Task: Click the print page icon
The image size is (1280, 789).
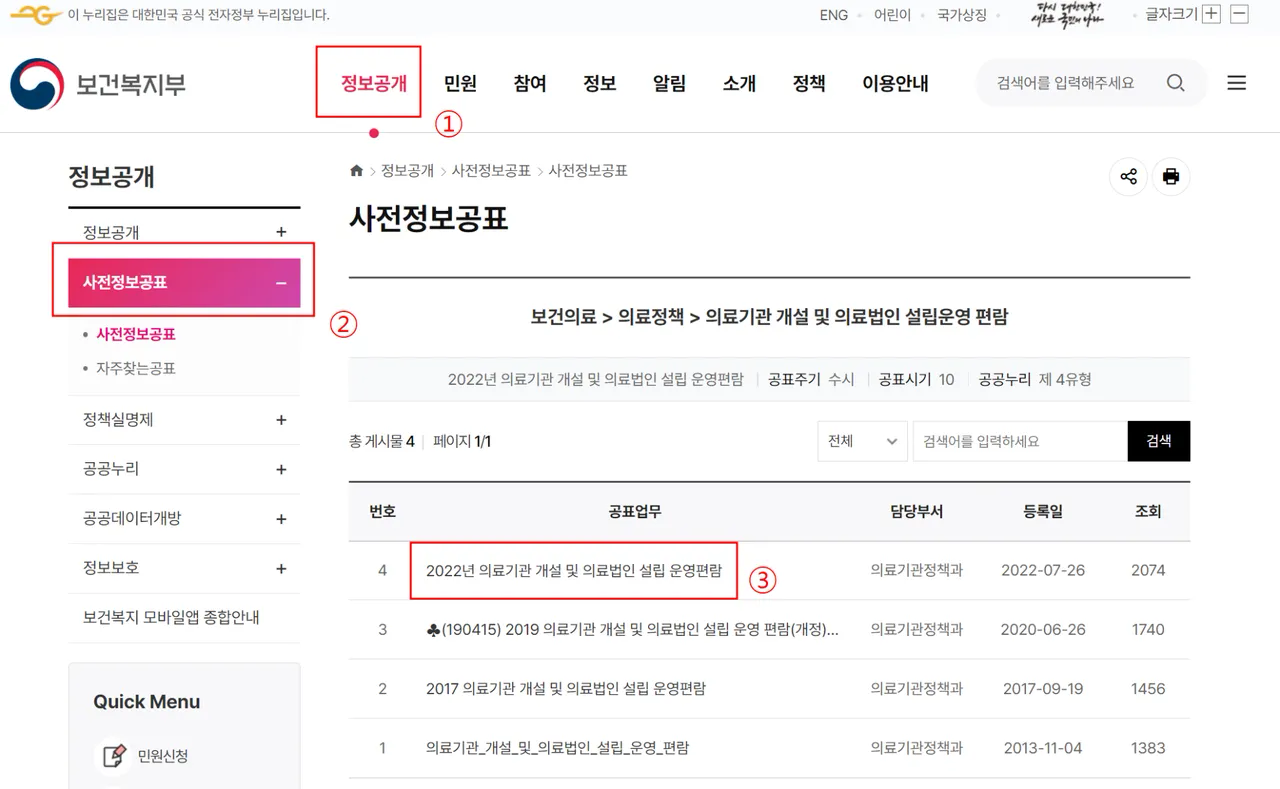Action: click(x=1171, y=177)
